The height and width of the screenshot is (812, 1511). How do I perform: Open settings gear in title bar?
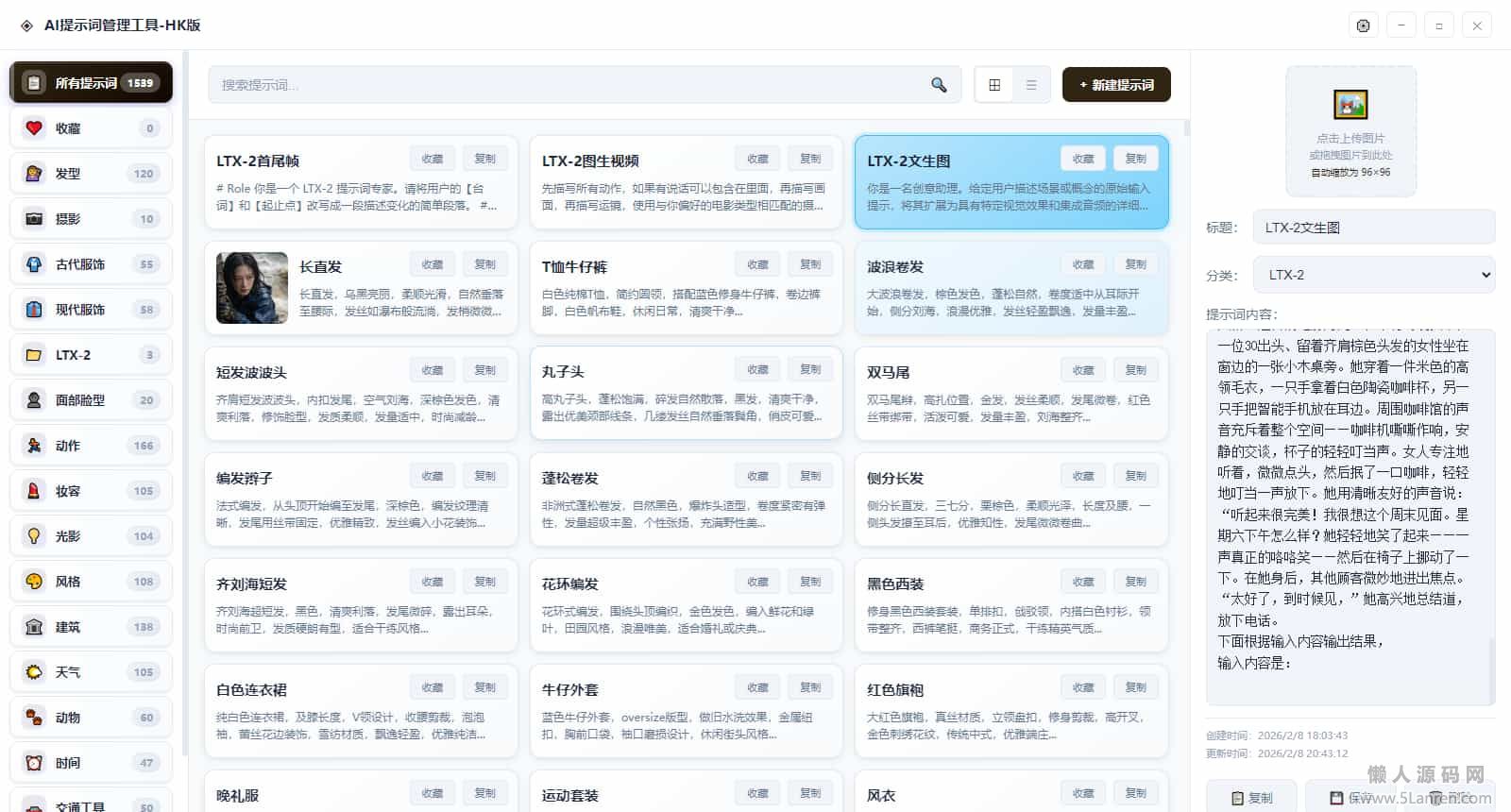pyautogui.click(x=1363, y=25)
